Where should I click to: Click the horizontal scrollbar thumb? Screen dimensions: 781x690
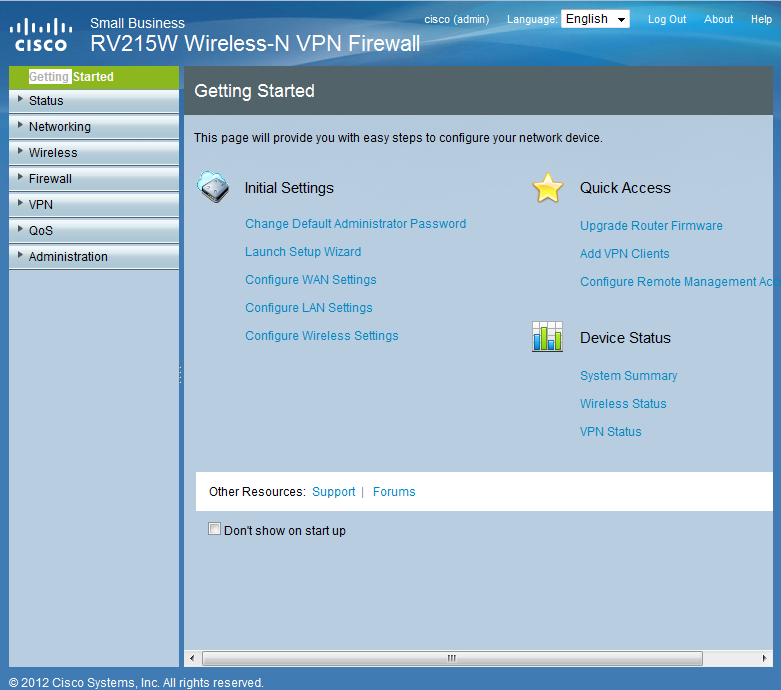[450, 658]
